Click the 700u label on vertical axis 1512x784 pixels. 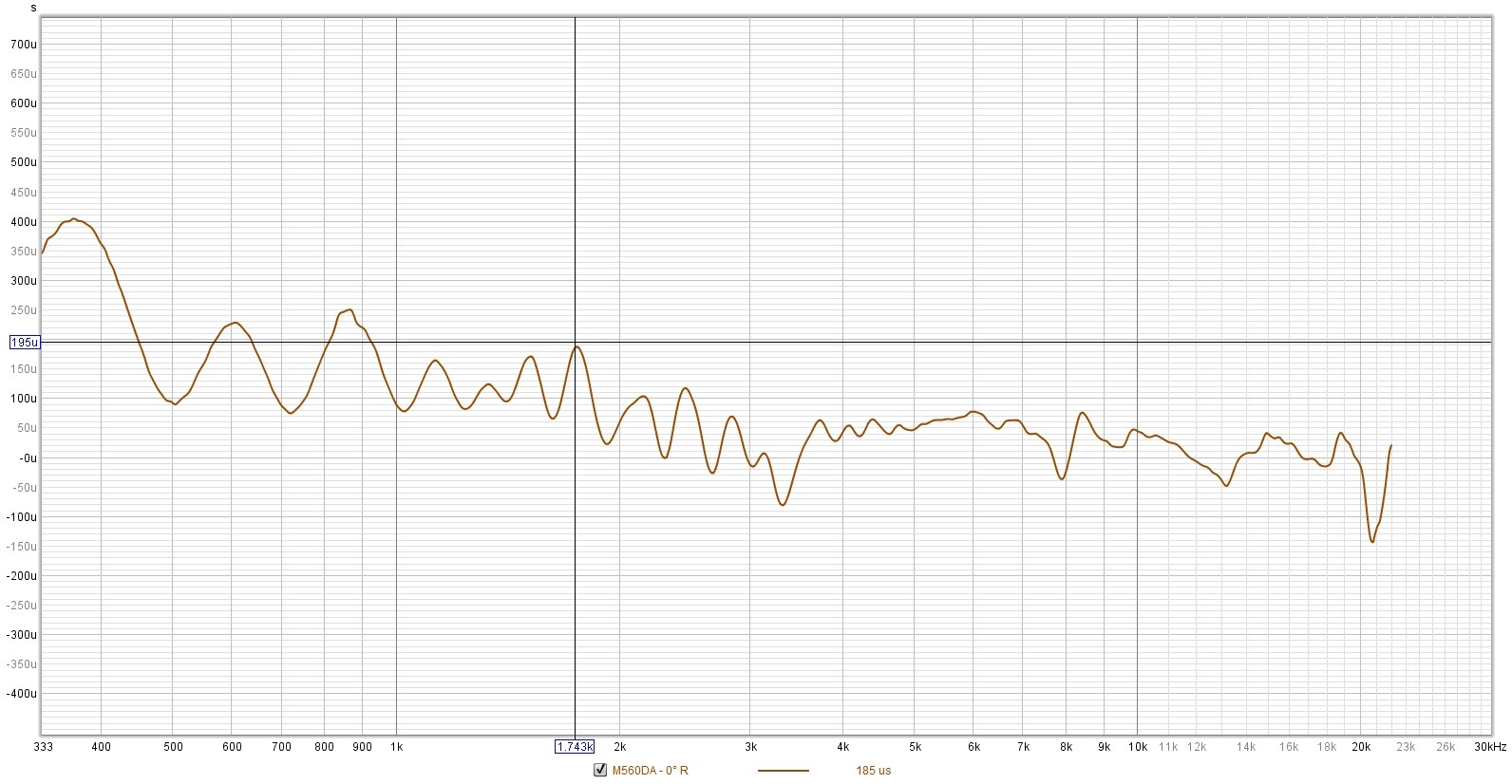click(x=24, y=45)
